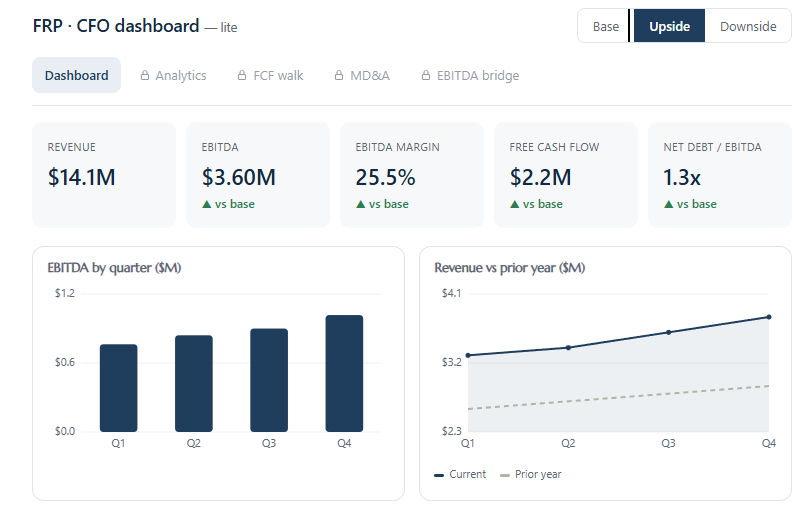794x508 pixels.
Task: Click the 'NET DEBT / EBITDA' card label
Action: pyautogui.click(x=712, y=147)
